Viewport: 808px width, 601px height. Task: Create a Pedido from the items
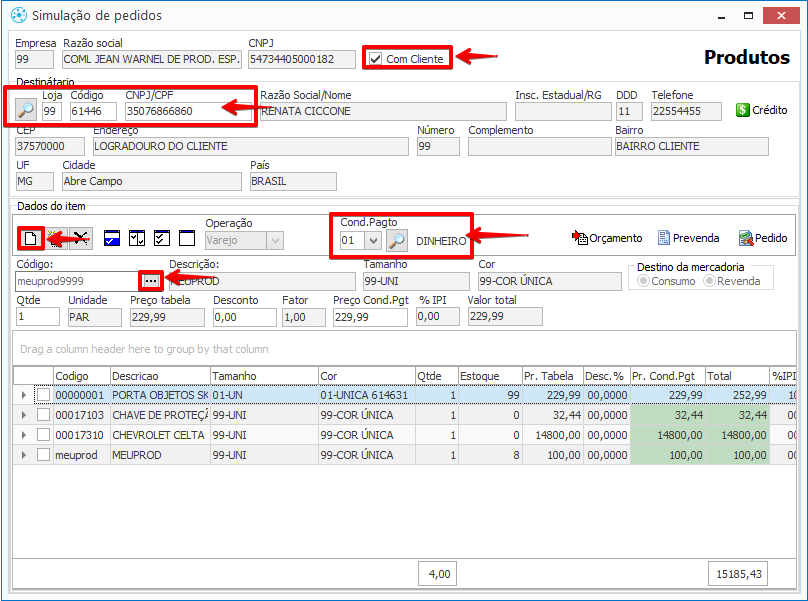point(763,238)
